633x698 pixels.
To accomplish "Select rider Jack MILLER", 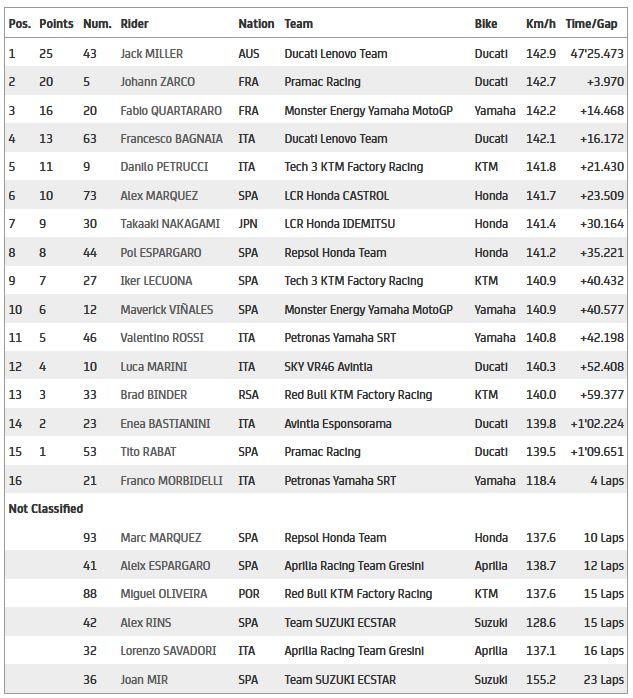I will tap(151, 53).
